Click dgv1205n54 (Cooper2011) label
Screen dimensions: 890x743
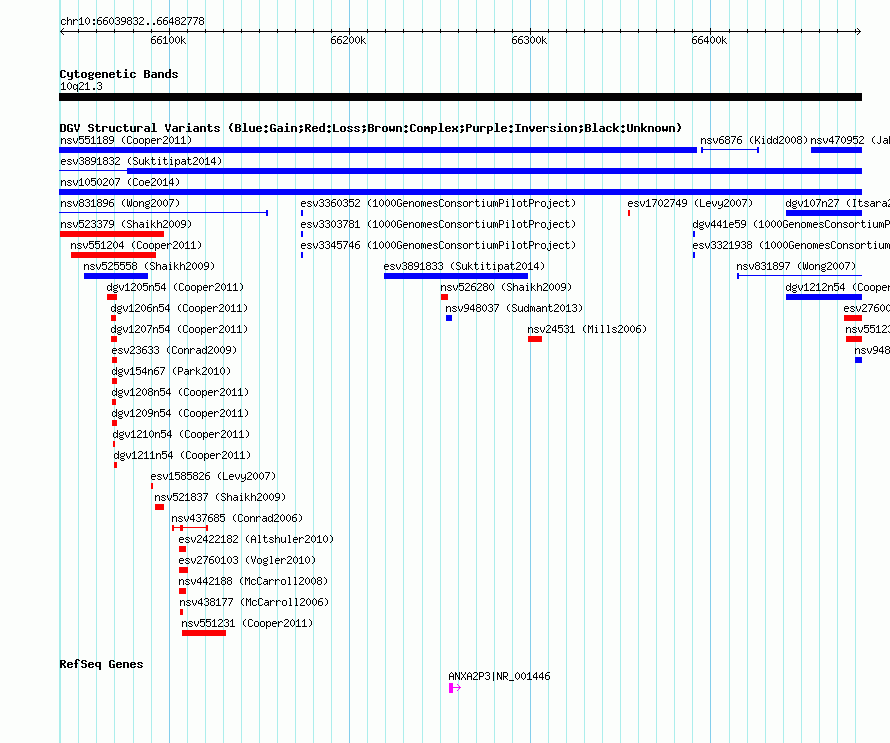tap(175, 287)
